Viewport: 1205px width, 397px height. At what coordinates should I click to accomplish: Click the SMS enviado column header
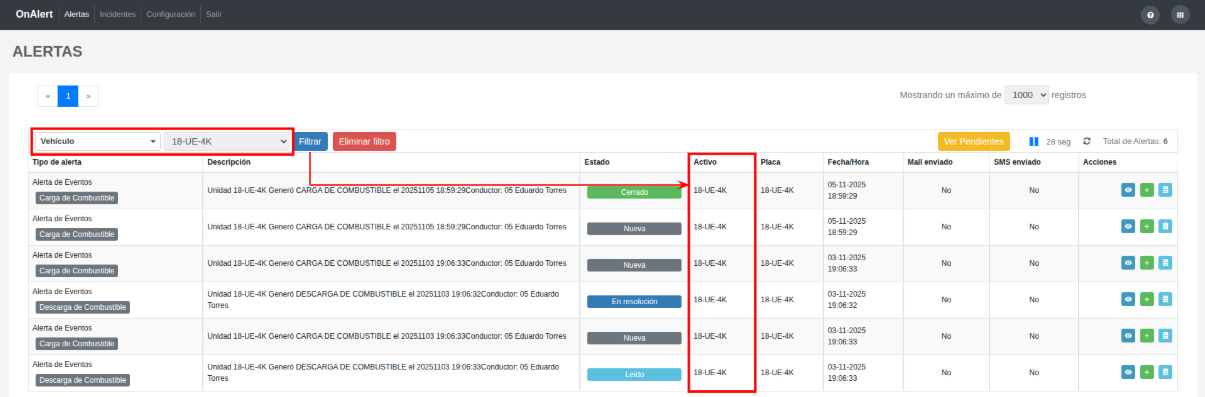coord(1017,162)
